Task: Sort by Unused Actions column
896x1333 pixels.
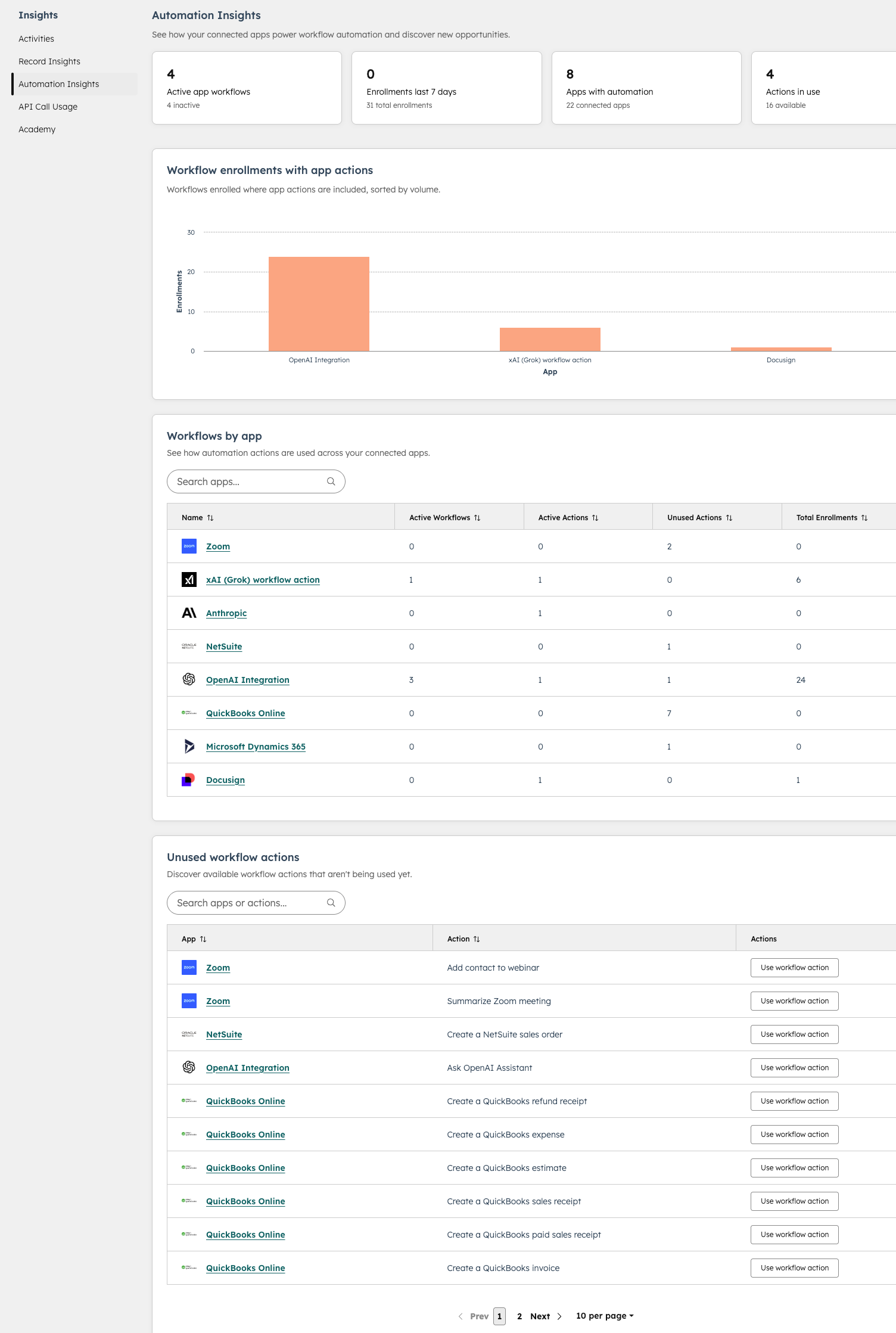Action: click(729, 518)
